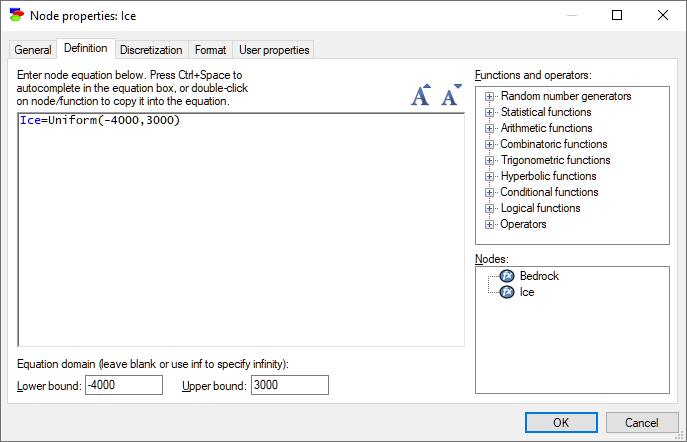Select the Trigonometric functions label
687x442 pixels.
(556, 160)
